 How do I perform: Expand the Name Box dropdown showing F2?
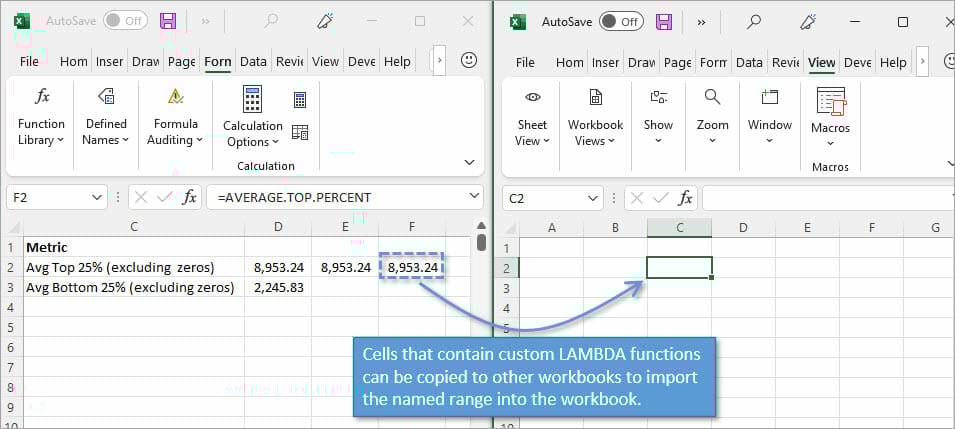click(x=96, y=198)
